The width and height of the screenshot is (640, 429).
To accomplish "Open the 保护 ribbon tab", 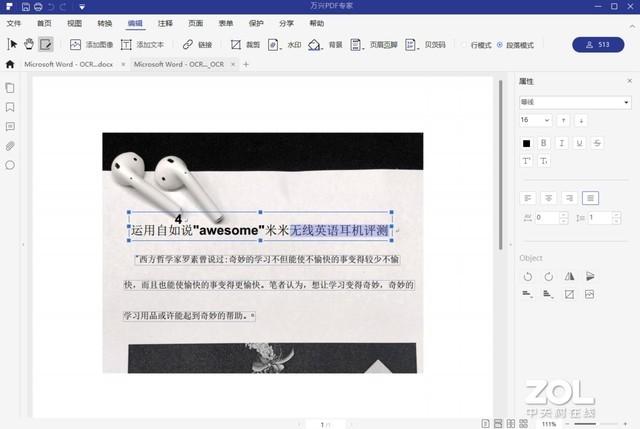I will 256,23.
